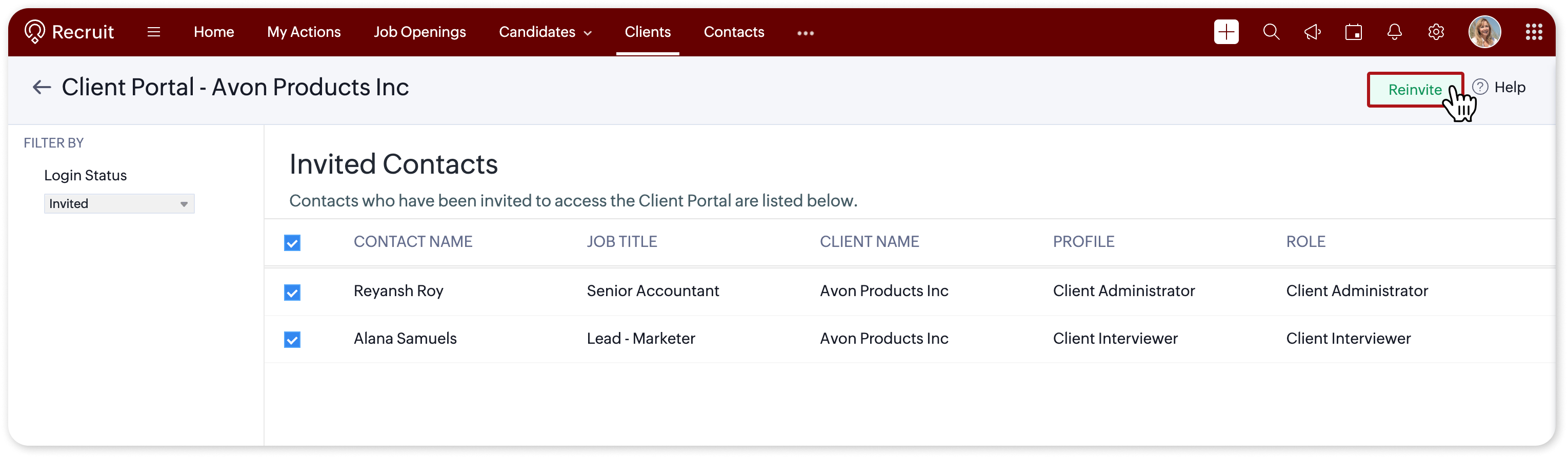Image resolution: width=1568 pixels, height=458 pixels.
Task: Open the announcements megaphone icon
Action: (x=1312, y=32)
